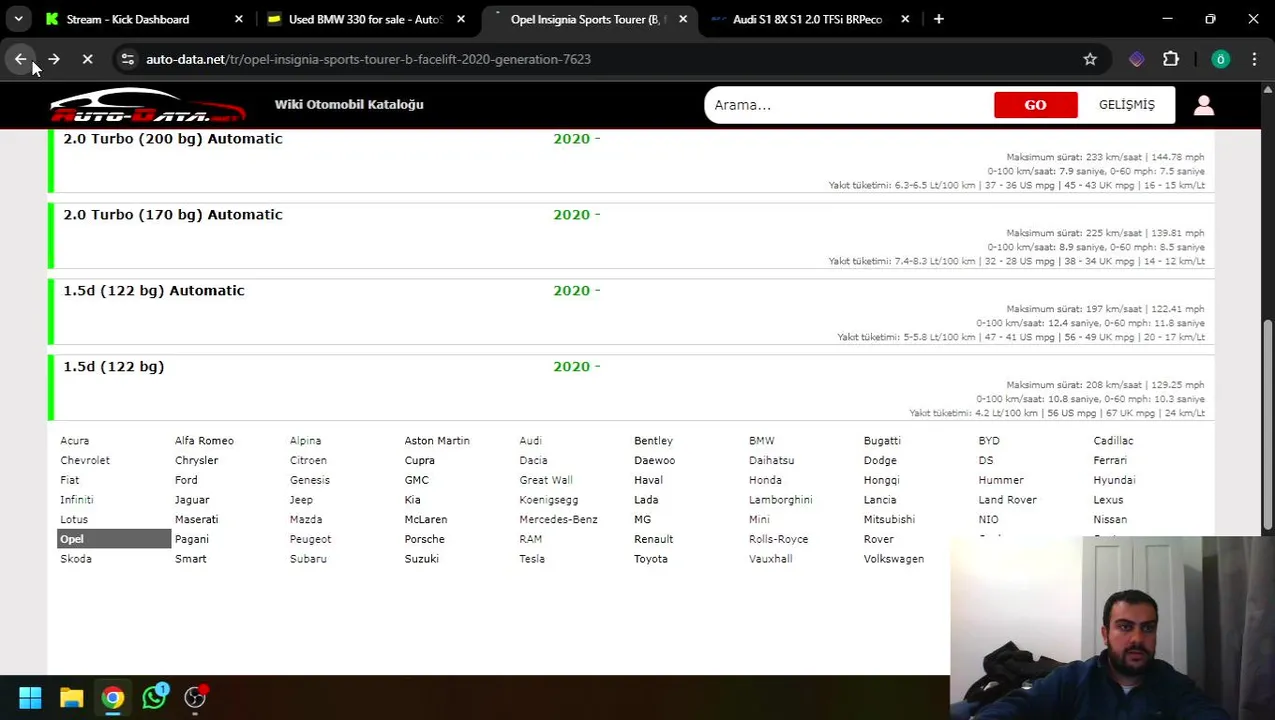Switch to Audi S1 8X S1 tab
The width and height of the screenshot is (1275, 720).
(x=807, y=19)
